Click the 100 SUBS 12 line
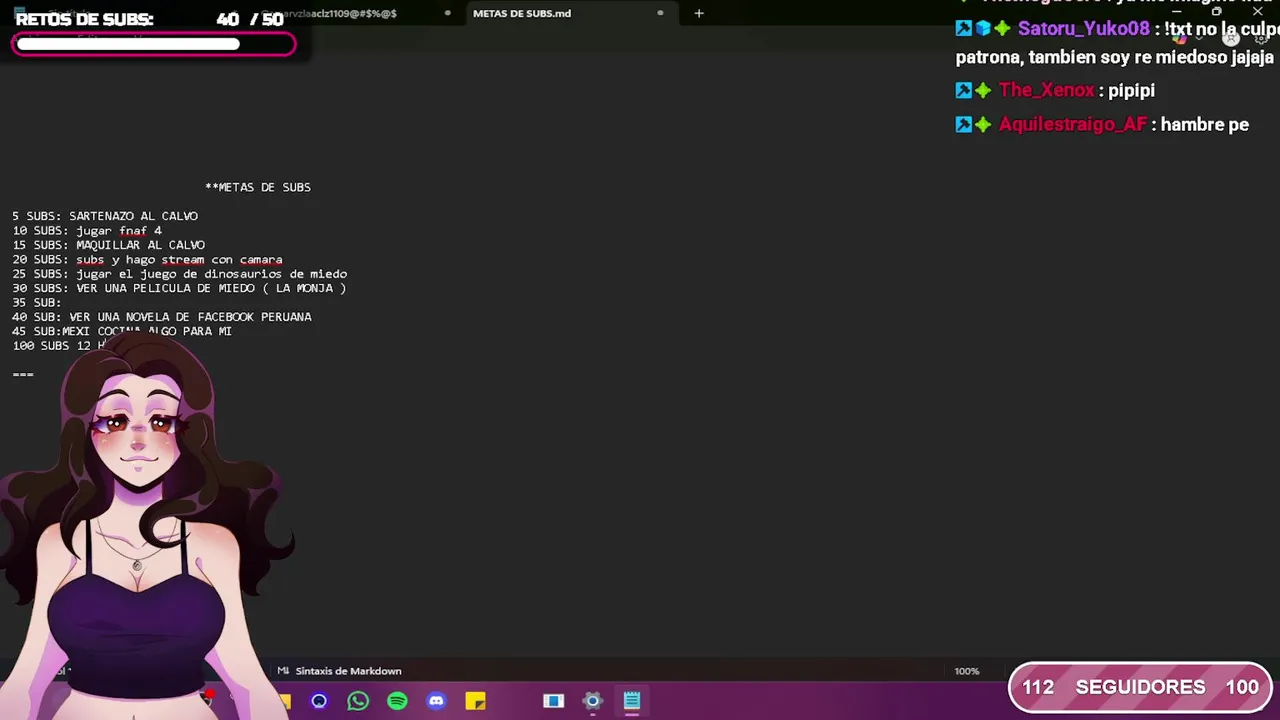 click(x=58, y=346)
